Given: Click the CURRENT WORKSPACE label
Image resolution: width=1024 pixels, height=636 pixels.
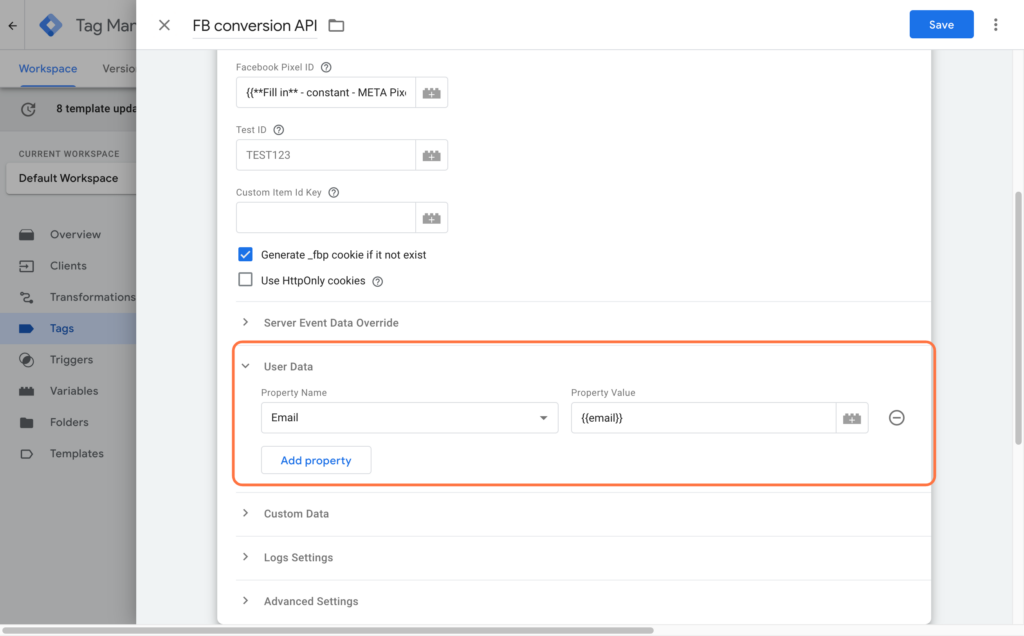Looking at the screenshot, I should [x=69, y=154].
